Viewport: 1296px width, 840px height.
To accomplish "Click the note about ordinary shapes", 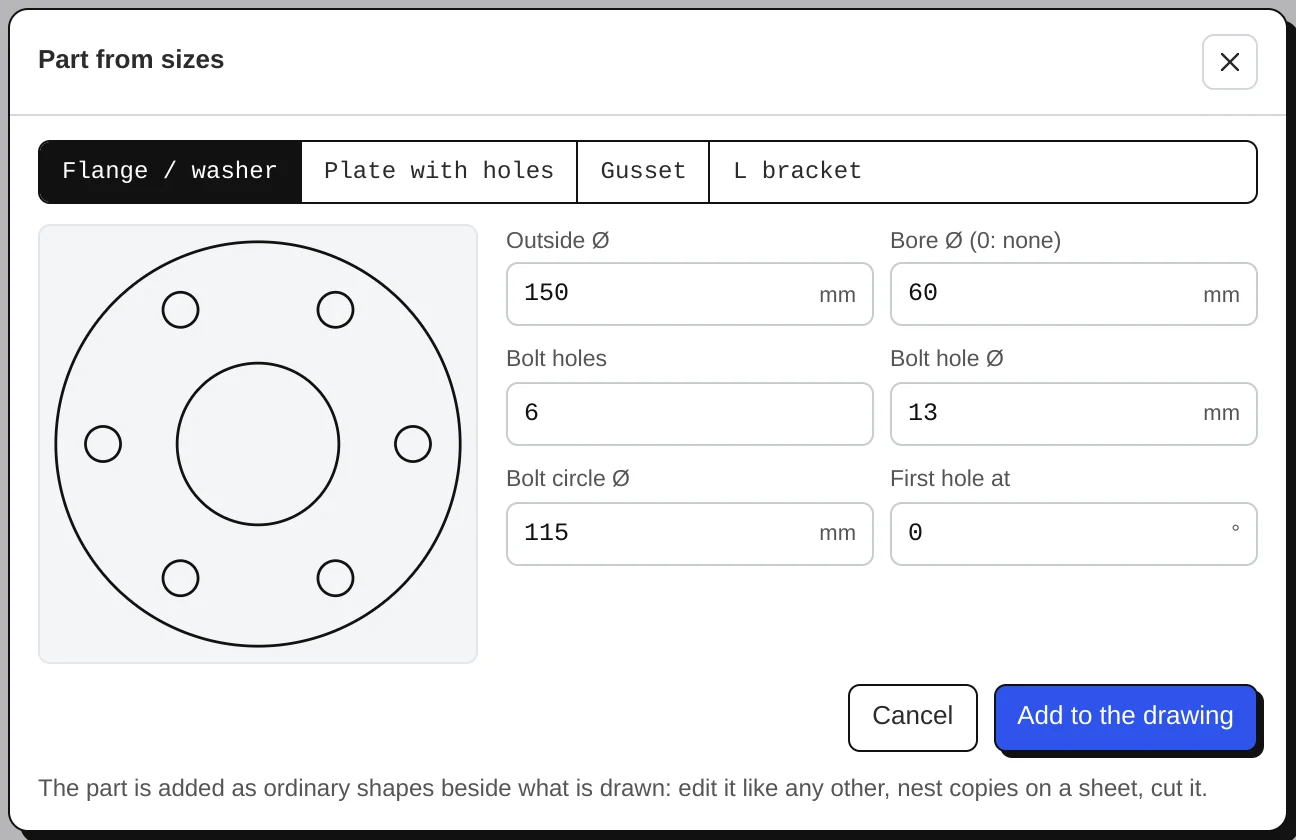I will (x=623, y=788).
